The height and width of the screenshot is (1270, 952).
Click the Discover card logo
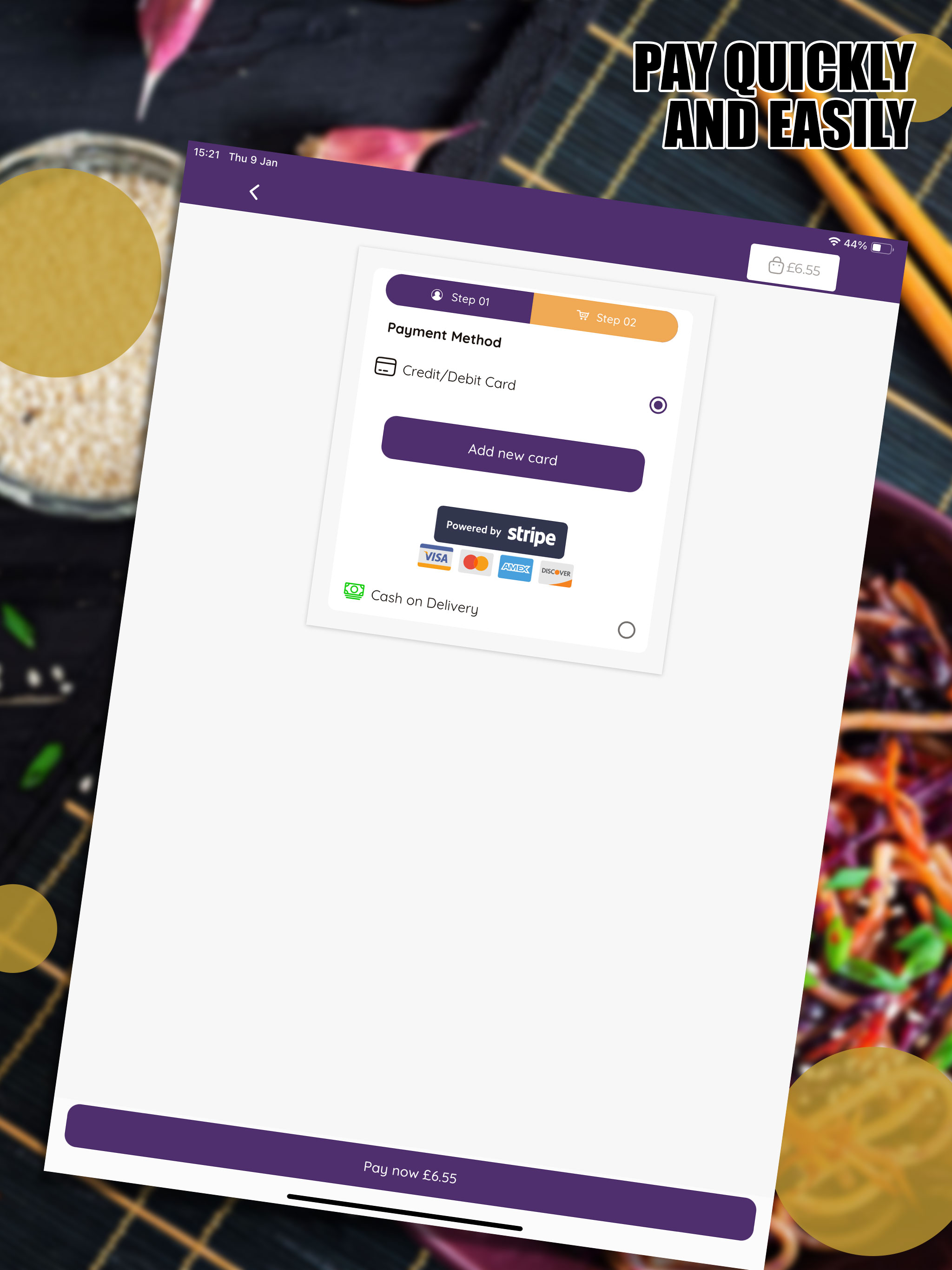pos(556,574)
